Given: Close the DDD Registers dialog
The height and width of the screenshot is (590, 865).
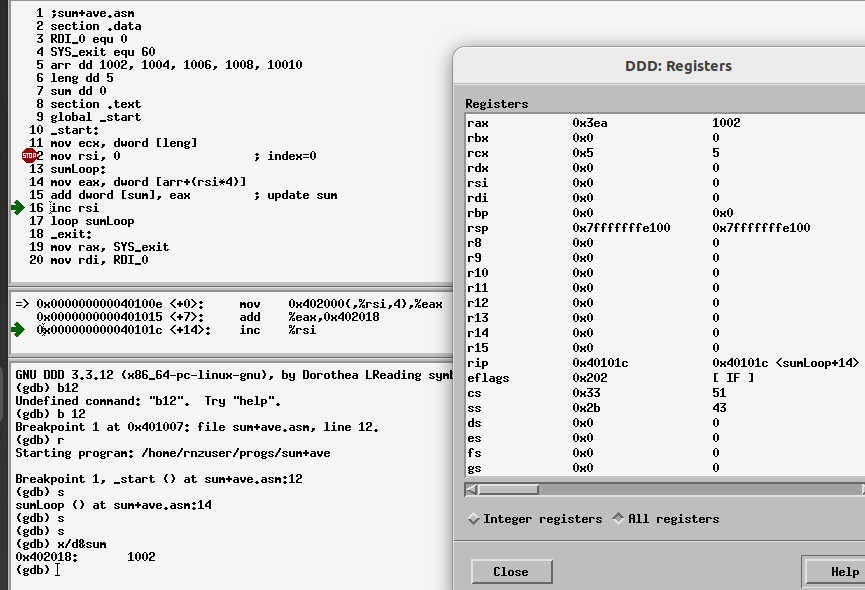Looking at the screenshot, I should (x=511, y=572).
